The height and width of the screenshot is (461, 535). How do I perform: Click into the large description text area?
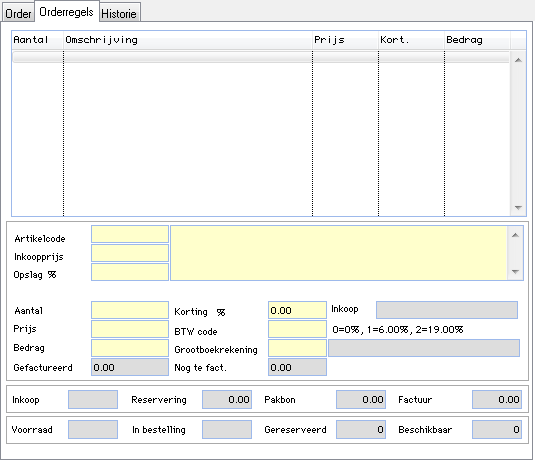click(x=339, y=253)
